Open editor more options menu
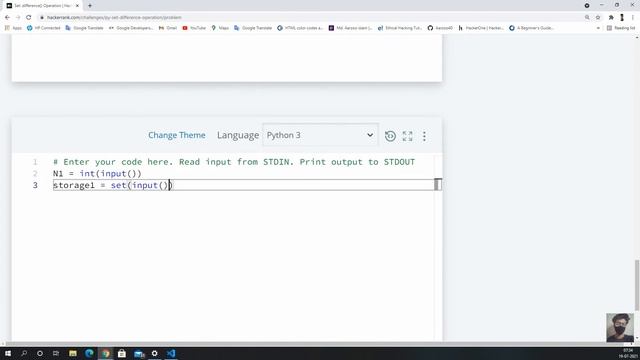The height and width of the screenshot is (360, 640). [424, 136]
